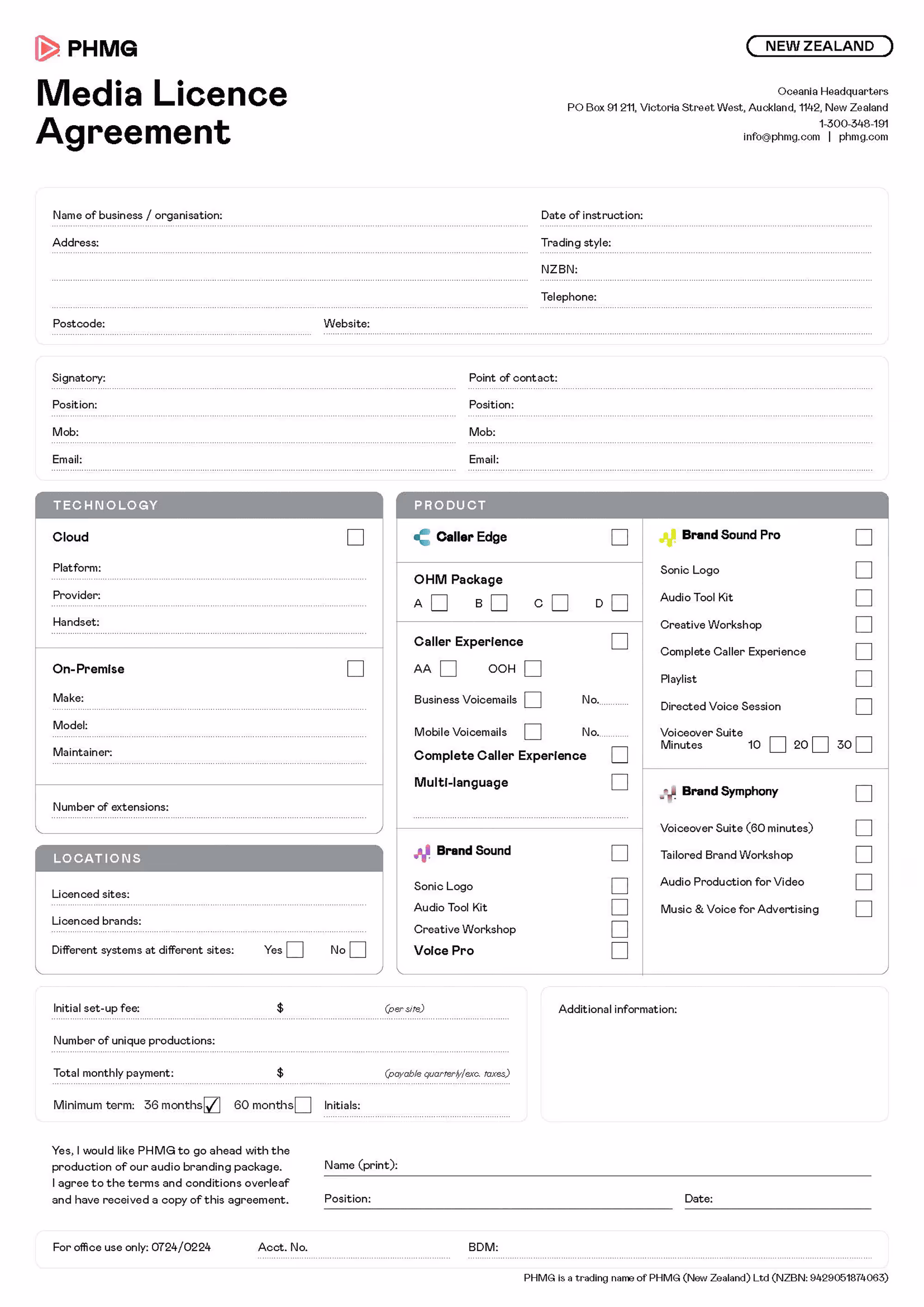
Task: Select Voiceover Suite 20 minutes box
Action: (x=820, y=744)
